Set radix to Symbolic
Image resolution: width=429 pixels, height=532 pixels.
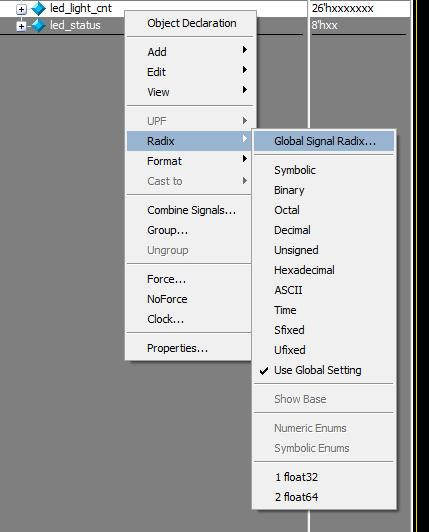coord(324,170)
